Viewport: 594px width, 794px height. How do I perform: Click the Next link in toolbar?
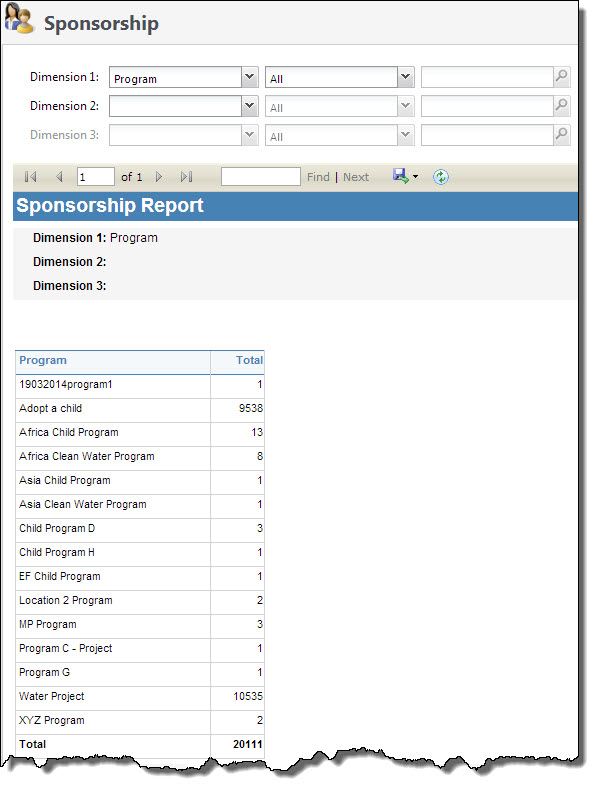(356, 177)
